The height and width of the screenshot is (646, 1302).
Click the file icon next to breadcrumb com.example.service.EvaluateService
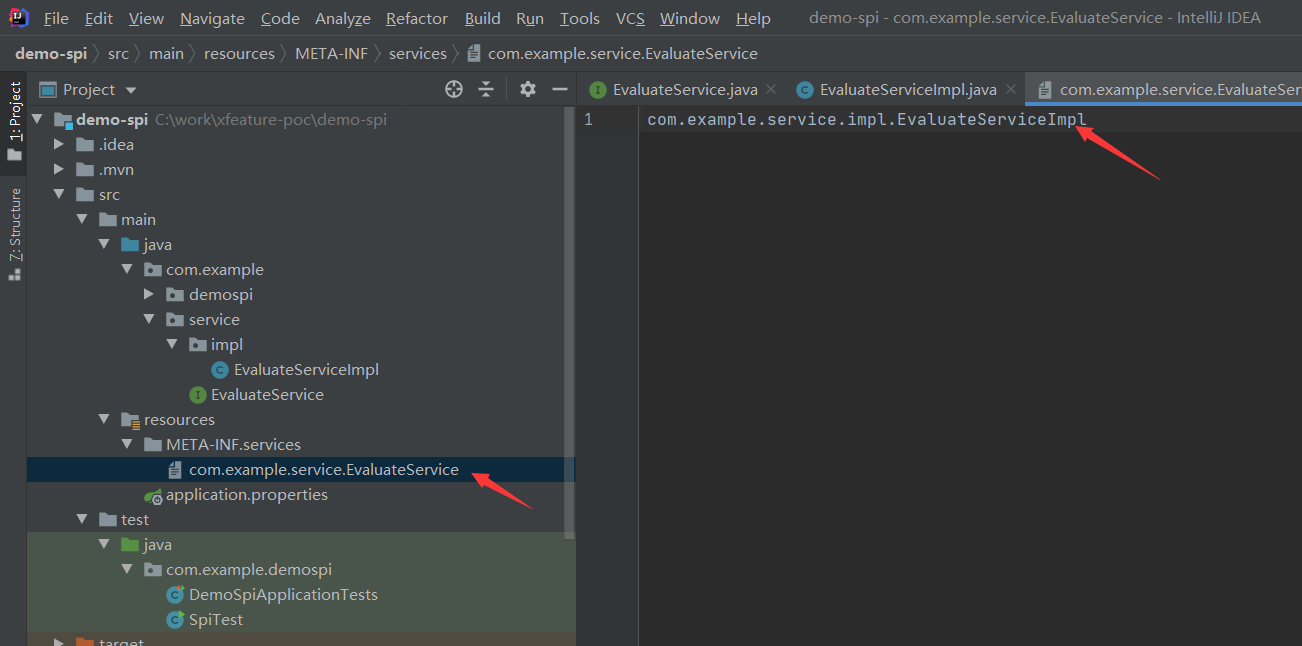[474, 54]
